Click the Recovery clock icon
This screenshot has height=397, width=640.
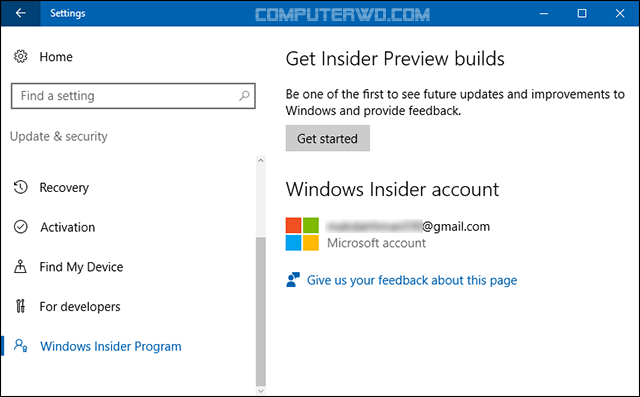(x=20, y=187)
